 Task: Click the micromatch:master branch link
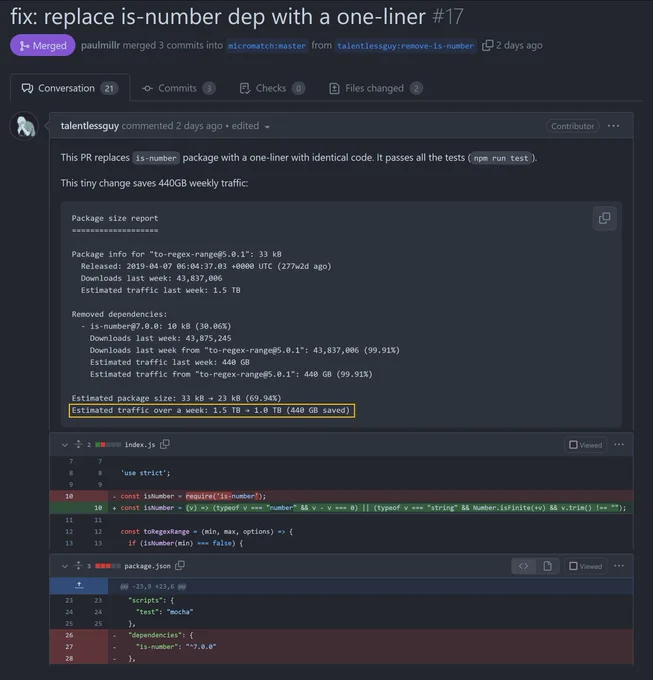pyautogui.click(x=267, y=46)
